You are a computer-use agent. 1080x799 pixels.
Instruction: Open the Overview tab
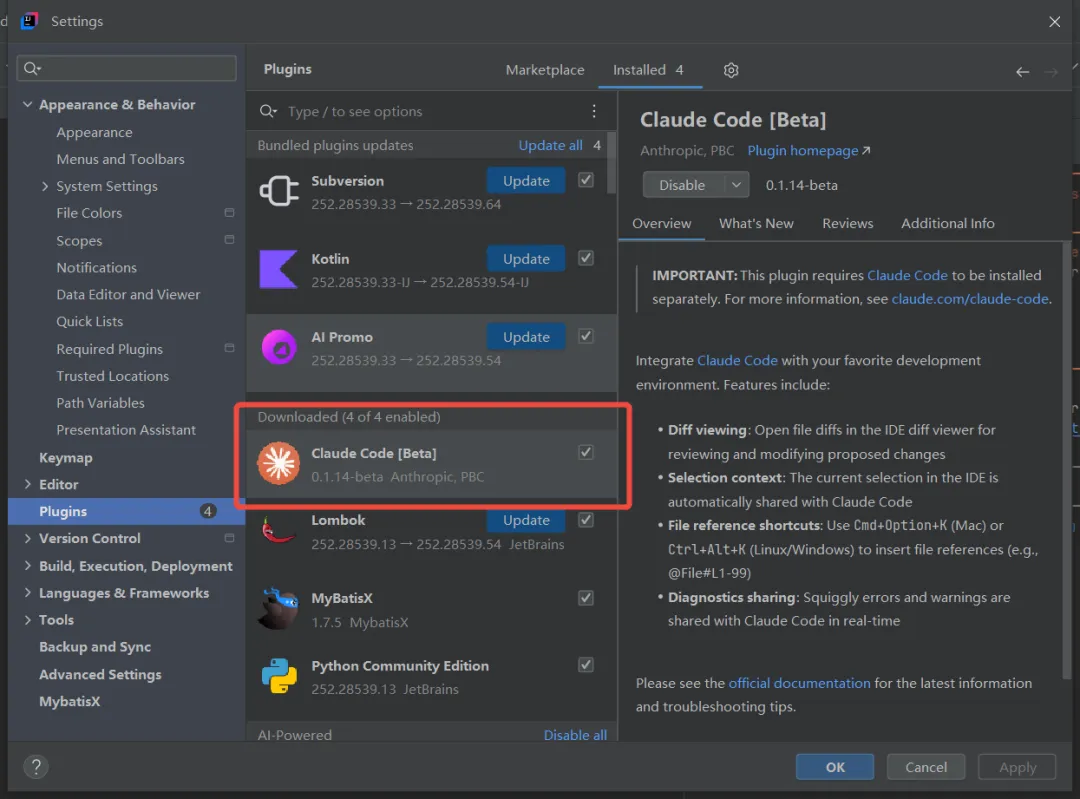(x=661, y=223)
